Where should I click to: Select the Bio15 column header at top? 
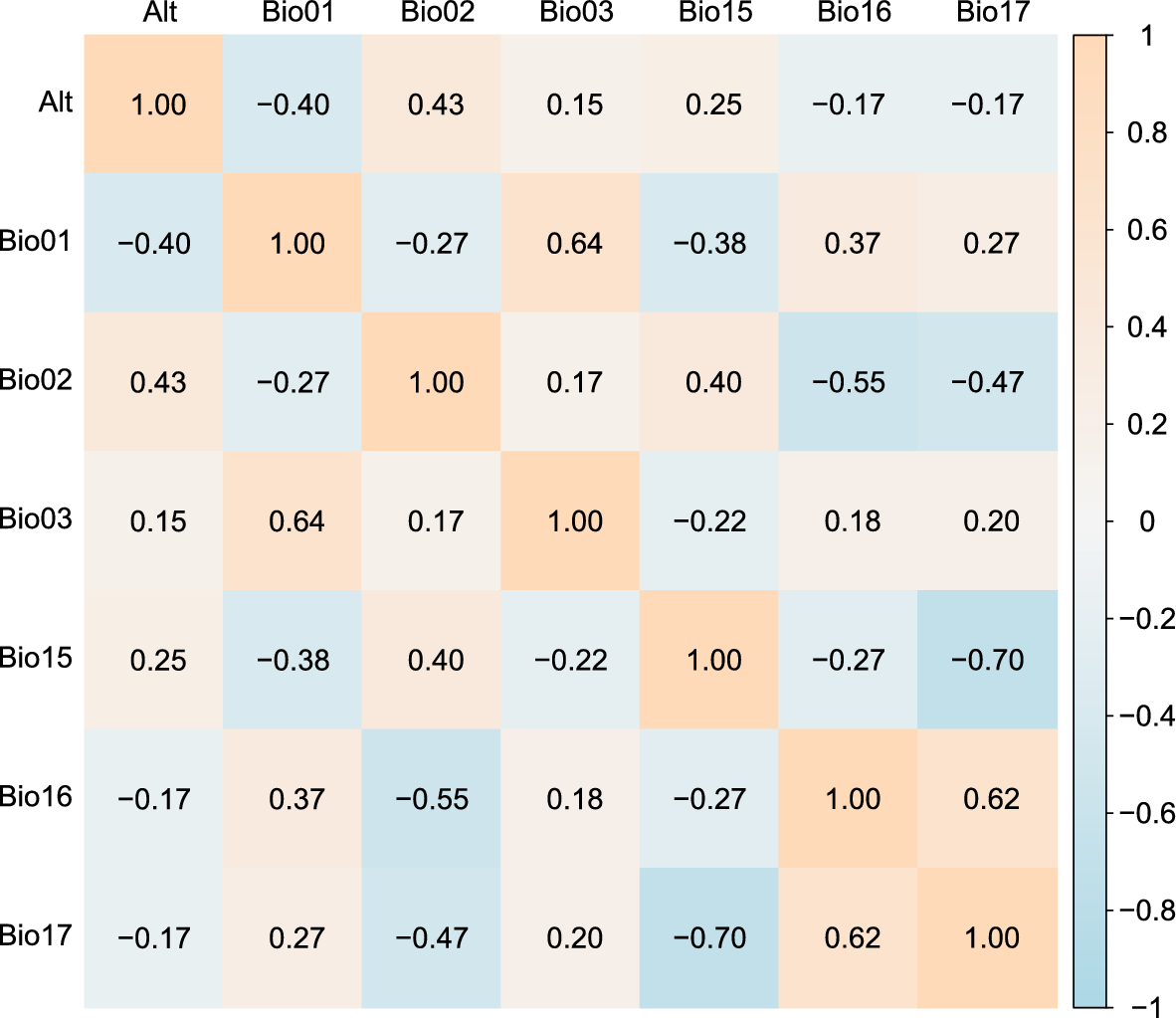tap(715, 13)
